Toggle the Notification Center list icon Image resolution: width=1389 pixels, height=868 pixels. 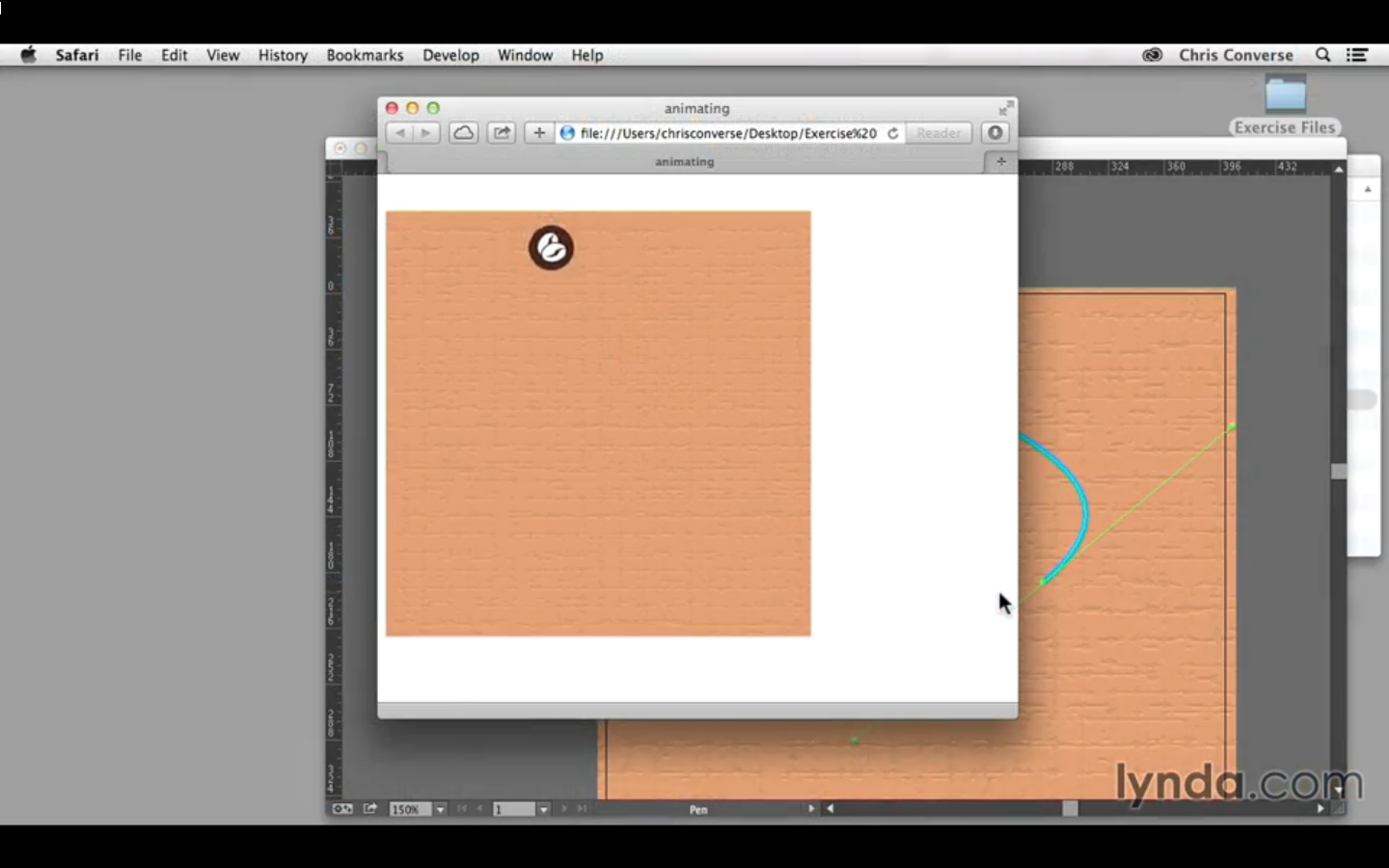[1357, 55]
